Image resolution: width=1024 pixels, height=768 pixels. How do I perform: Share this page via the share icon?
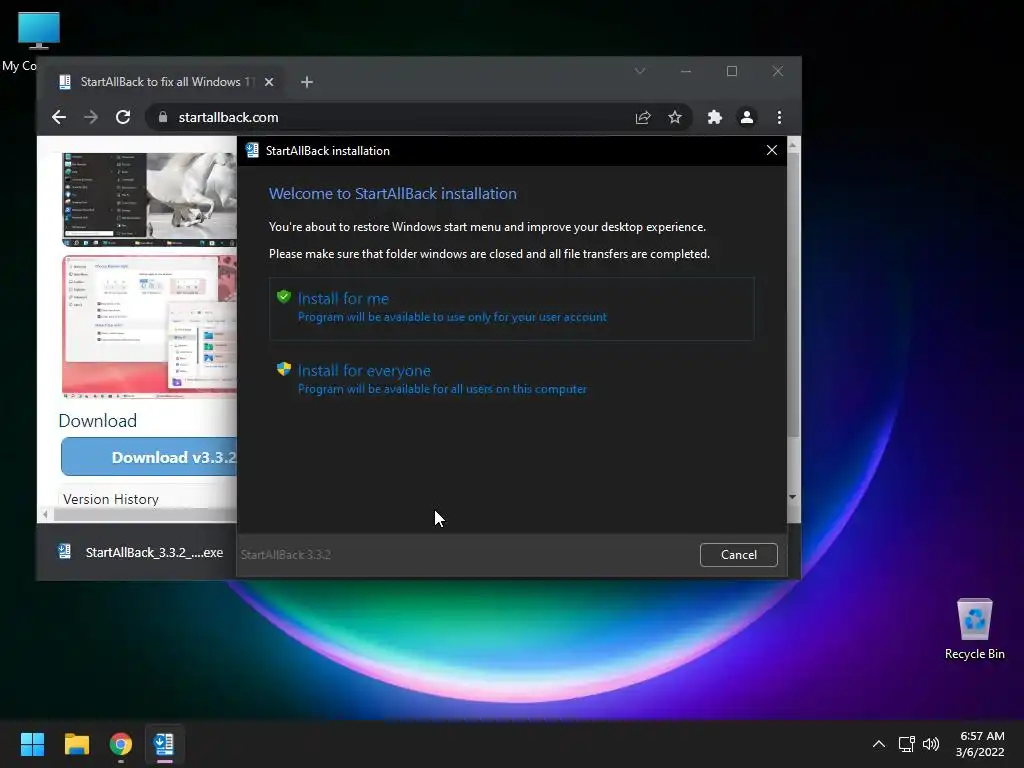(643, 118)
